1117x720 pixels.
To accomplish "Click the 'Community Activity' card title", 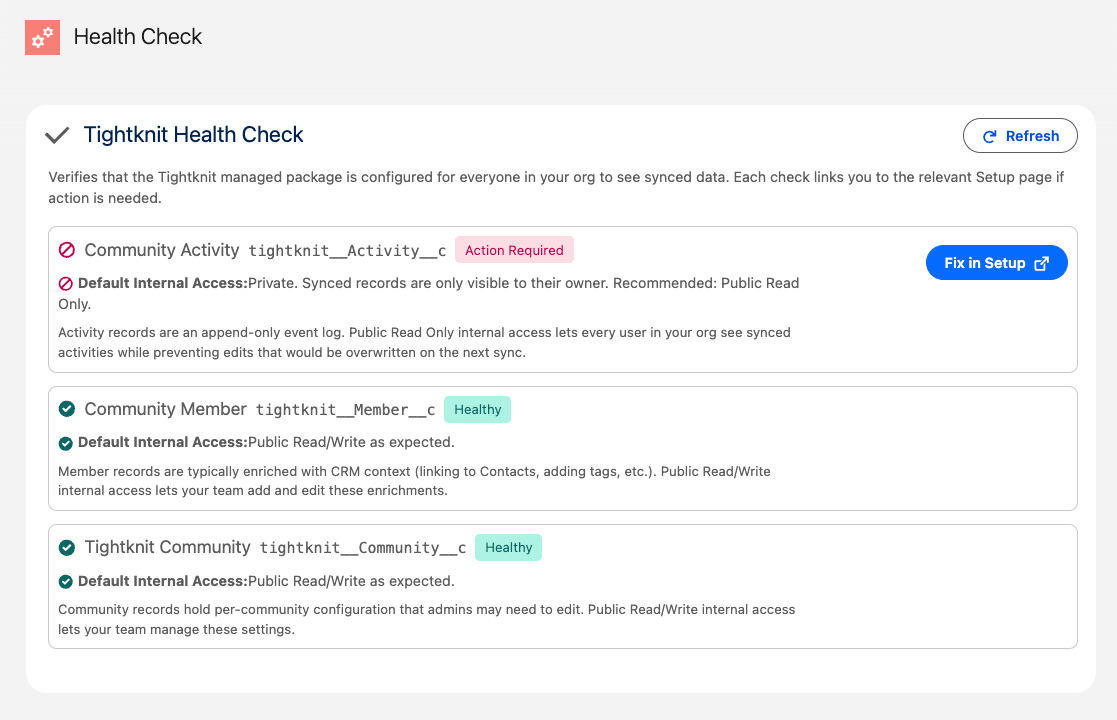I will pos(162,250).
